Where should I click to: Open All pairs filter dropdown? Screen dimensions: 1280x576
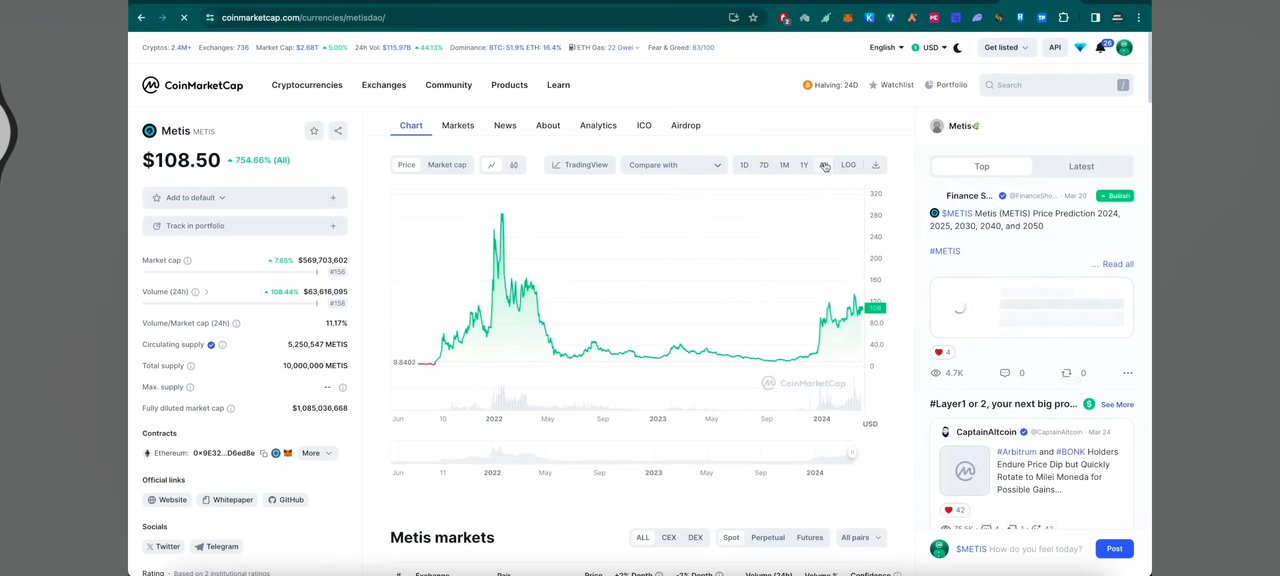pos(861,538)
